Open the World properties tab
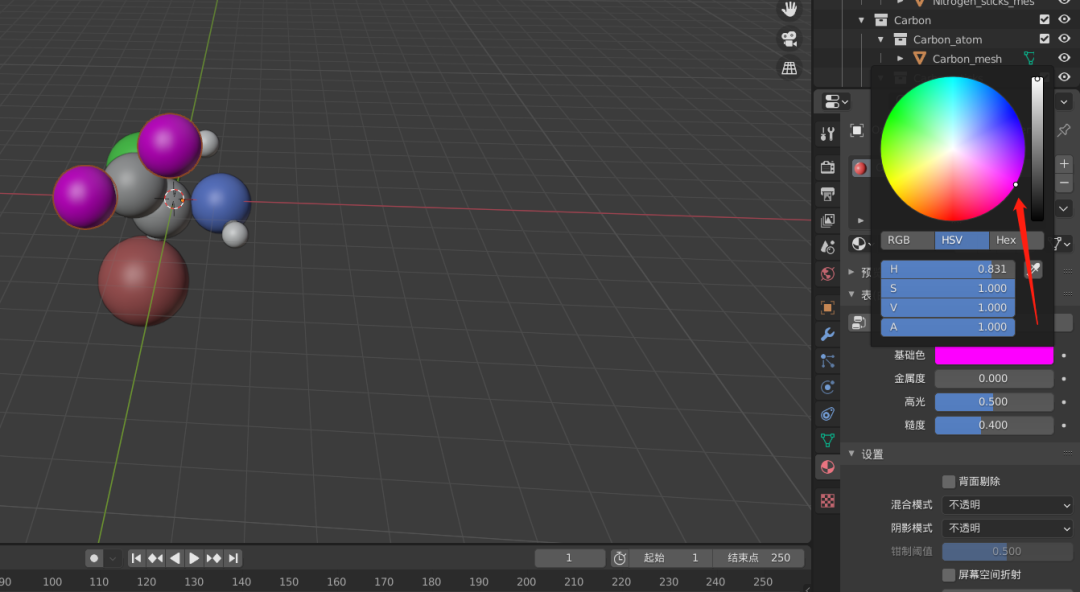 click(x=828, y=274)
